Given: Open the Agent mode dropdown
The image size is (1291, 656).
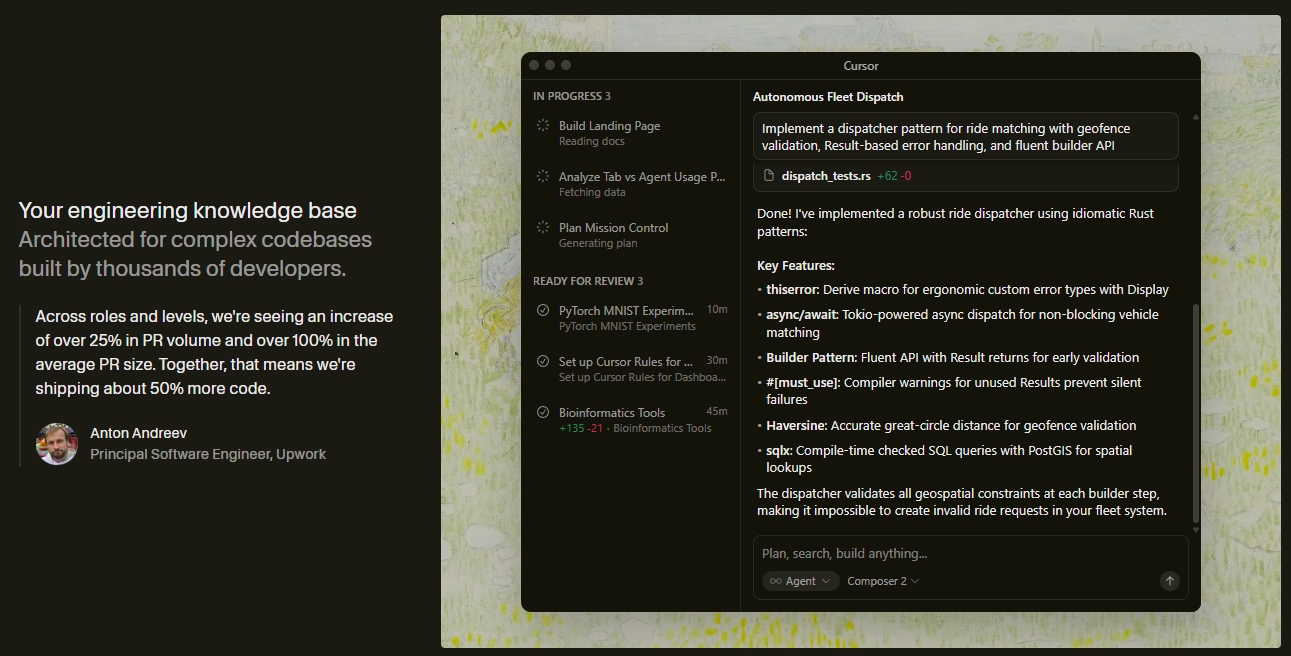Looking at the screenshot, I should (800, 581).
